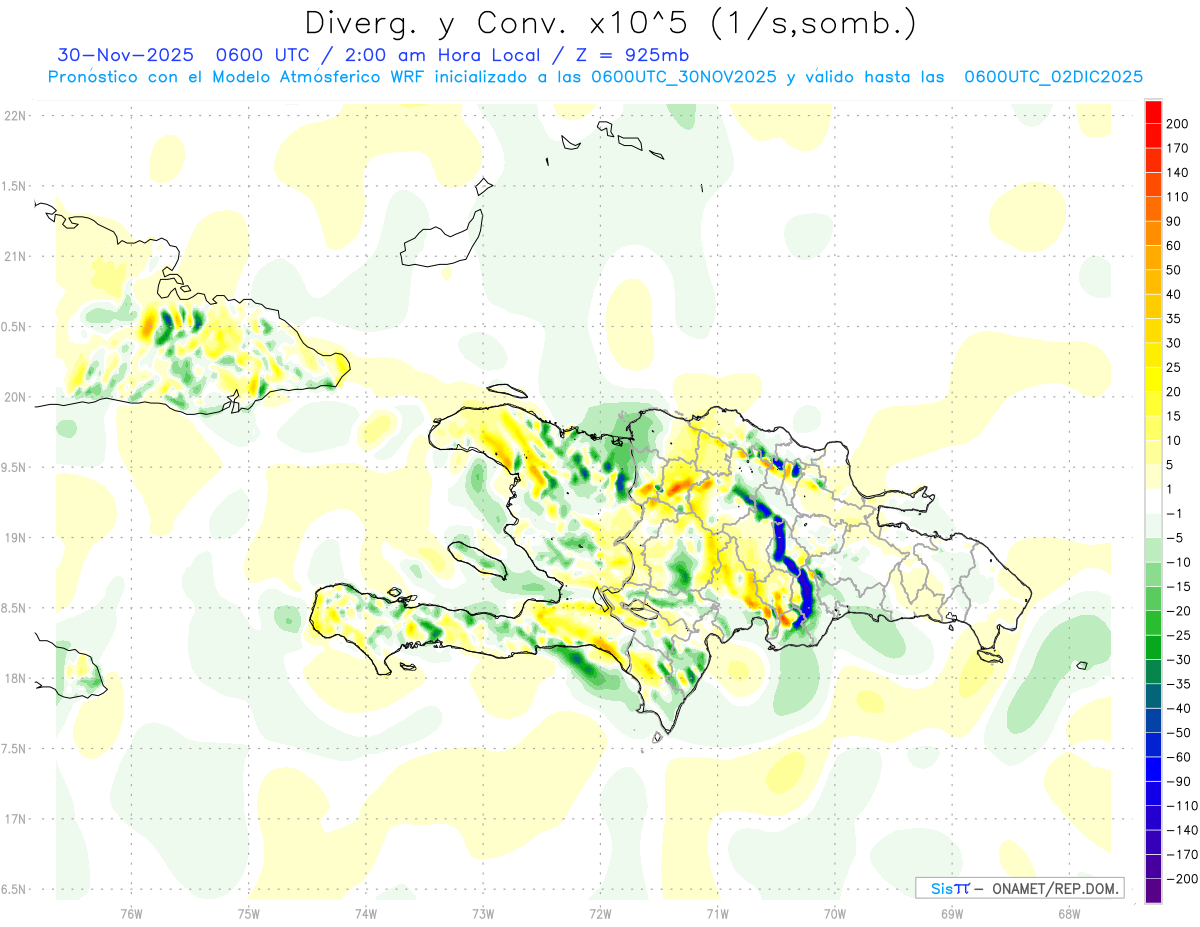1200x927 pixels.
Task: Click the longitude label '72W'
Action: (x=600, y=913)
